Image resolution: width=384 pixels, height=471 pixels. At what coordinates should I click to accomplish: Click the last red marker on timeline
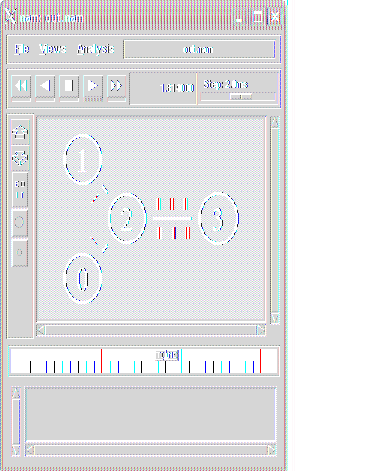(260, 361)
